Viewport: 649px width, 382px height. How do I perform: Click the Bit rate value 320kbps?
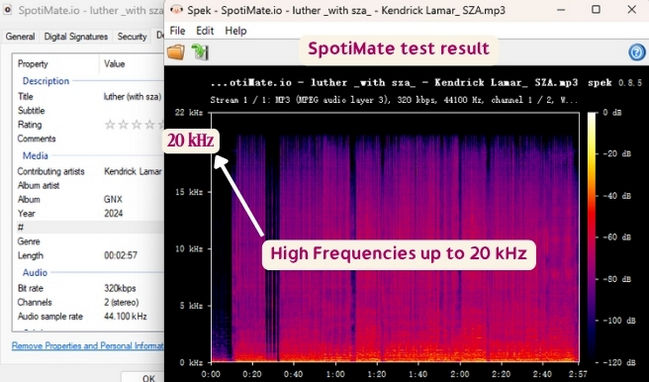(120, 288)
